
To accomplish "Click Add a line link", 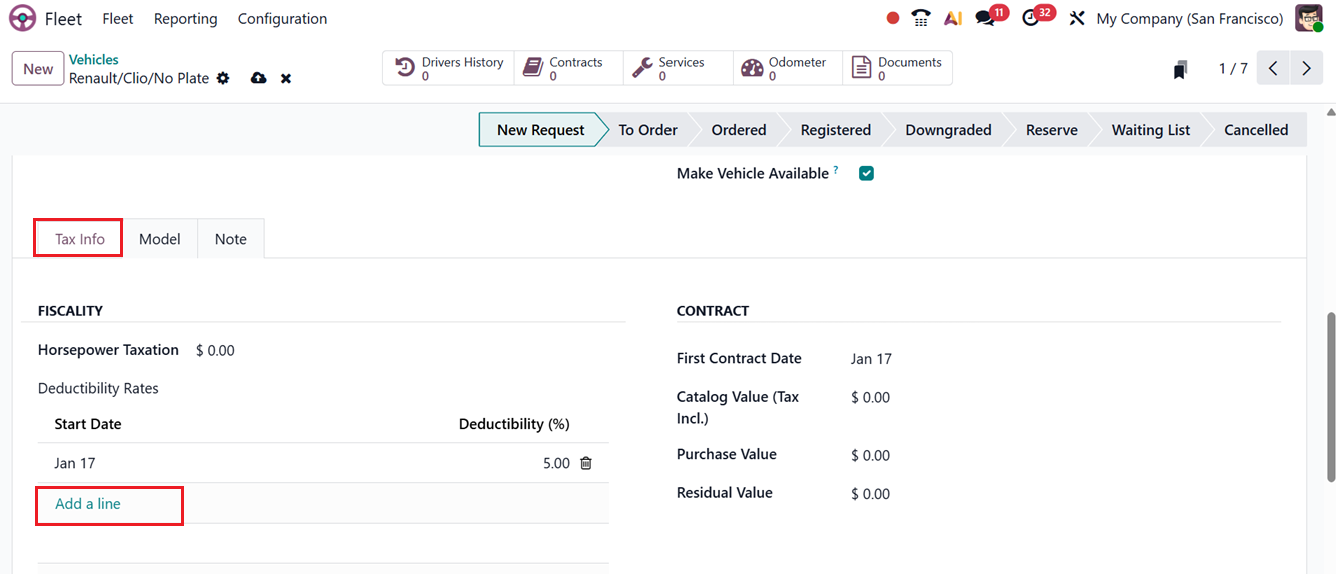I will pyautogui.click(x=88, y=504).
